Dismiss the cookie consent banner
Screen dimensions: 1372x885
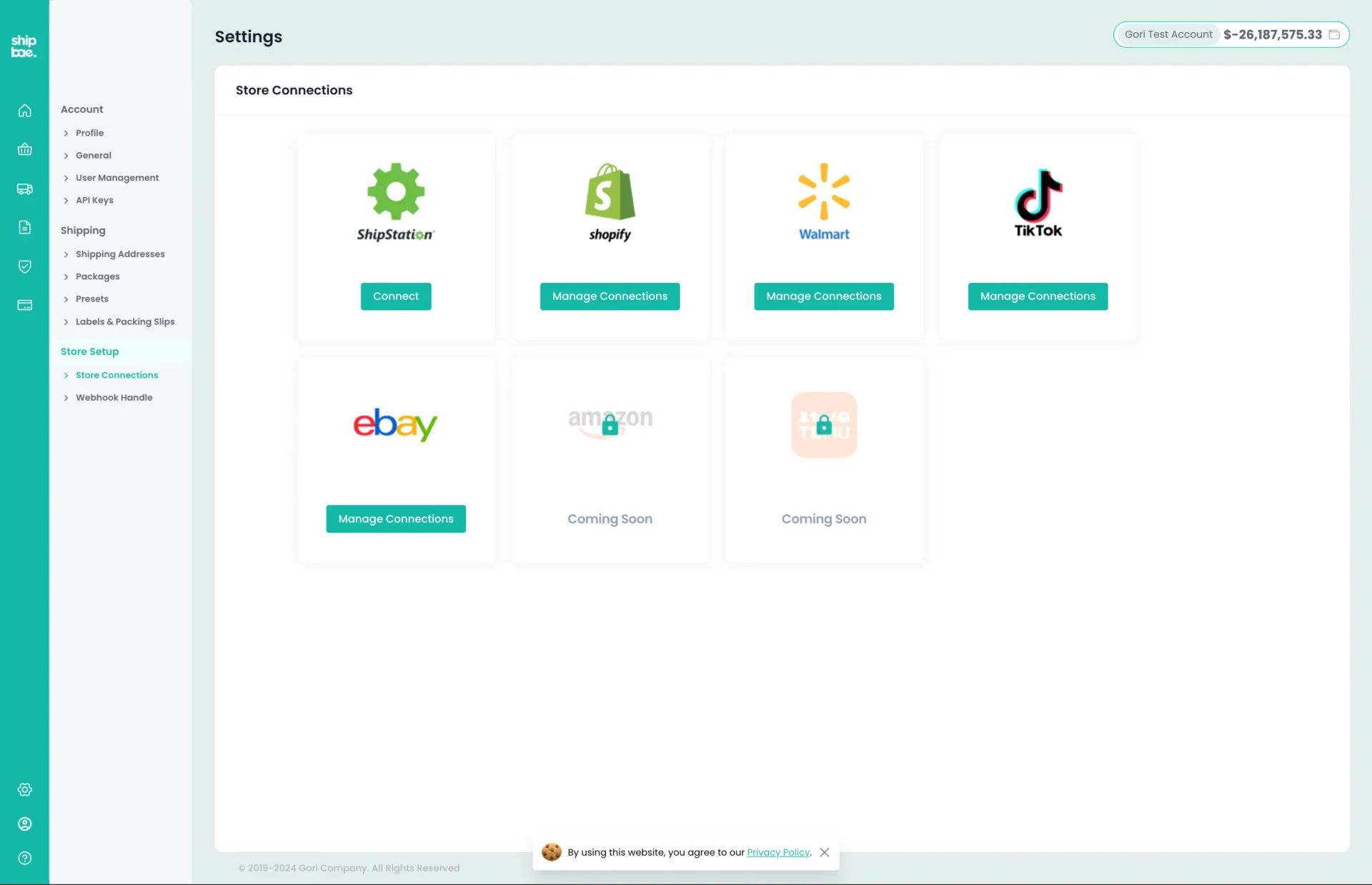click(x=824, y=852)
